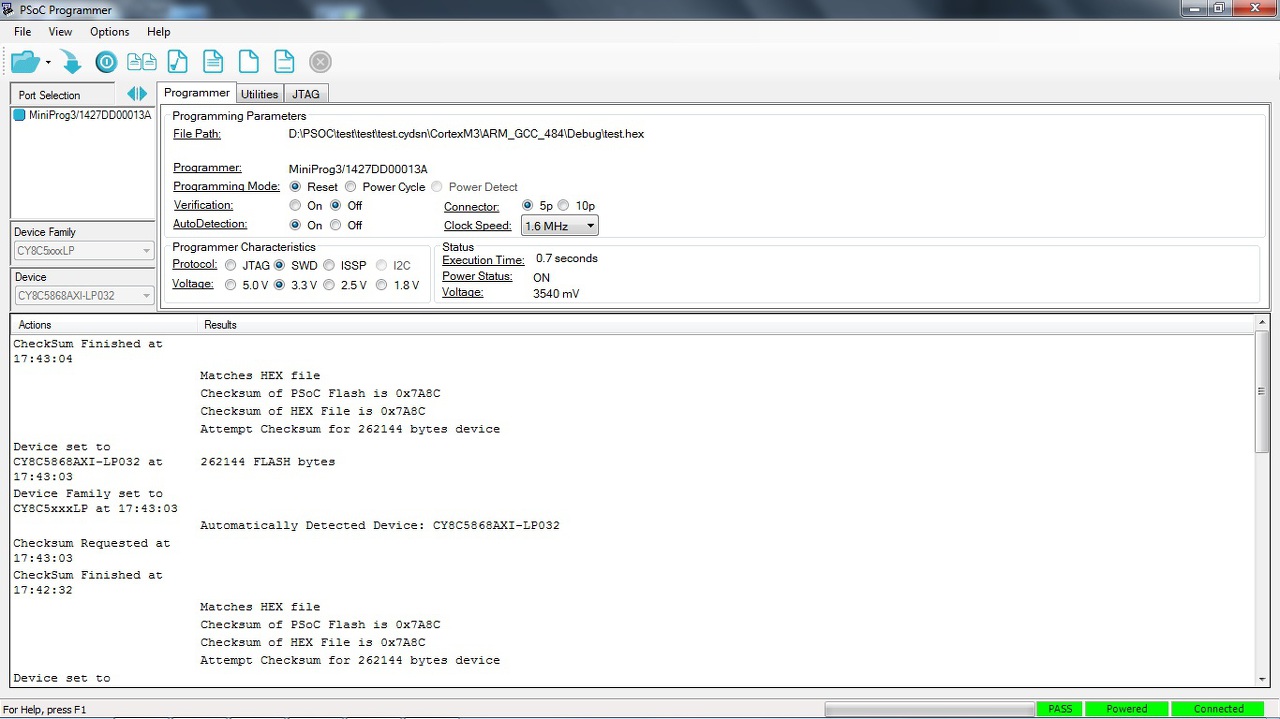Click the 'Automatically Detected Device' log line
This screenshot has width=1280, height=719.
pyautogui.click(x=380, y=526)
